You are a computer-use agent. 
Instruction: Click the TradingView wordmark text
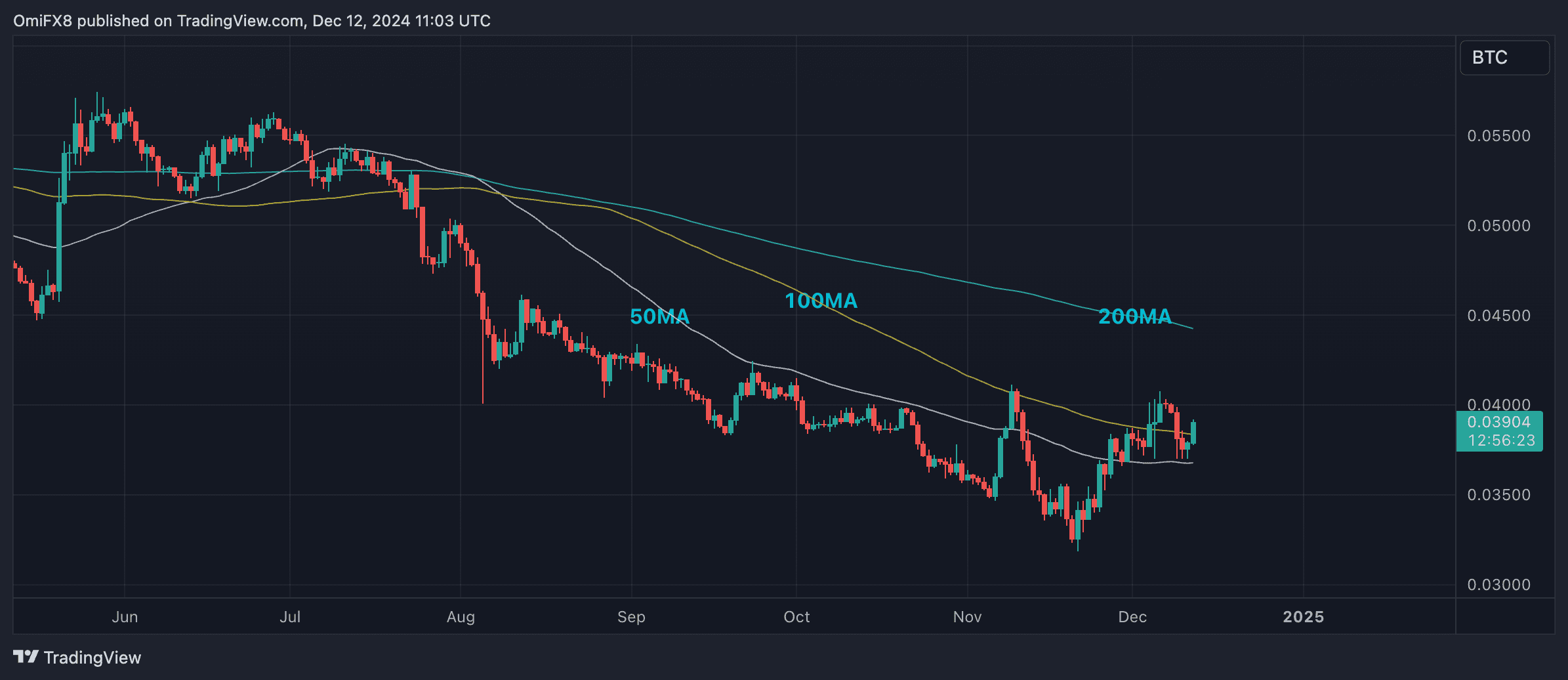[x=93, y=658]
